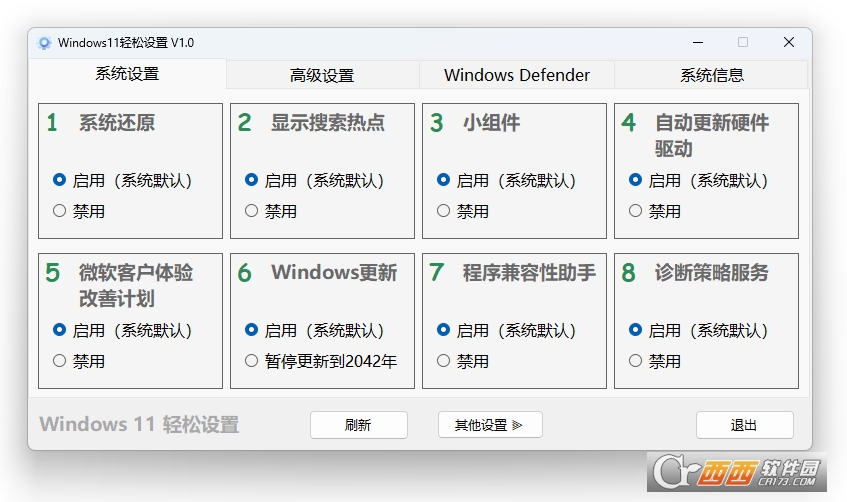Image resolution: width=847 pixels, height=502 pixels.
Task: Enable 诊断策略服务 radio option
Action: [698, 330]
